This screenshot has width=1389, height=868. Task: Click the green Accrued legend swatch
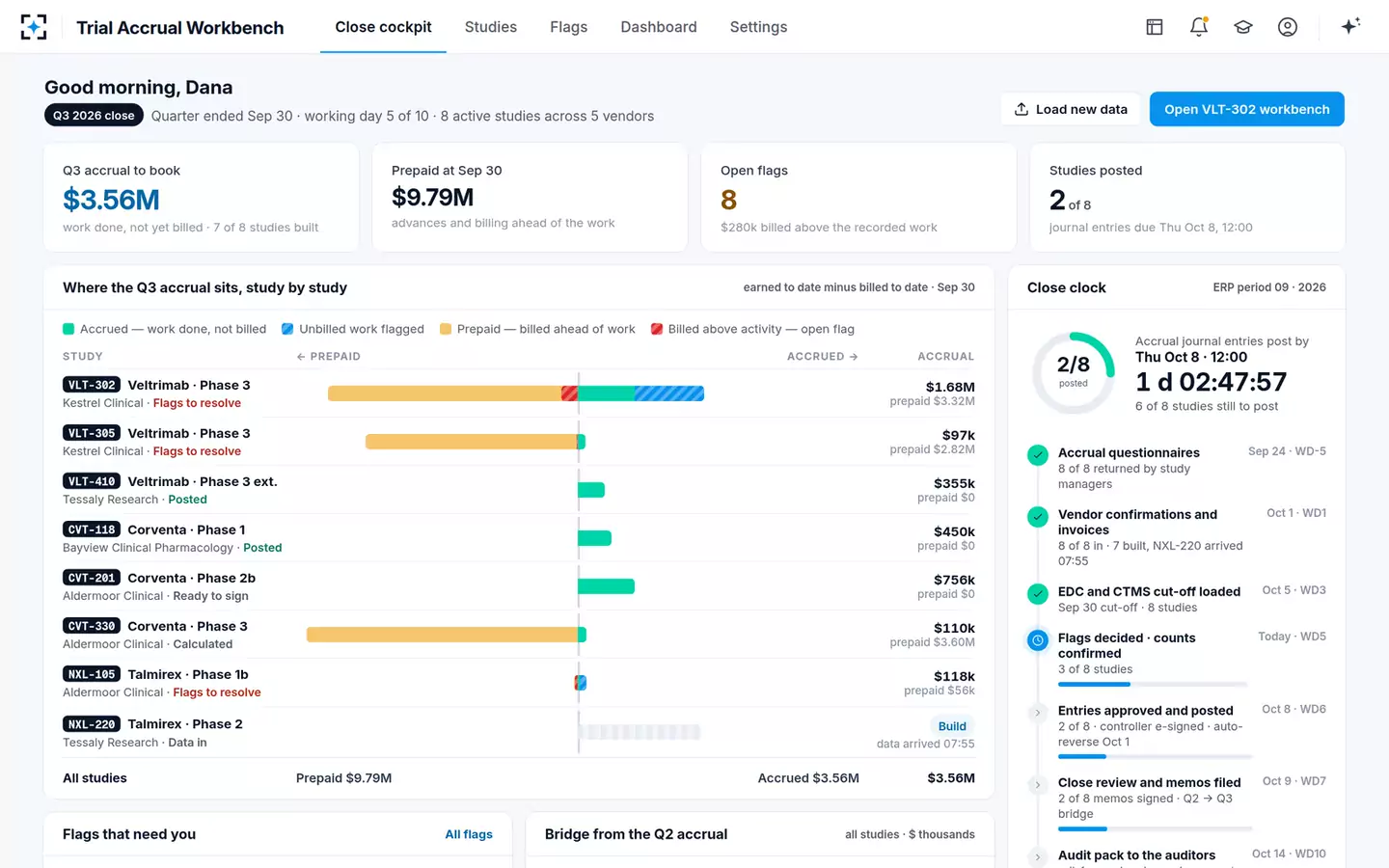tap(68, 329)
